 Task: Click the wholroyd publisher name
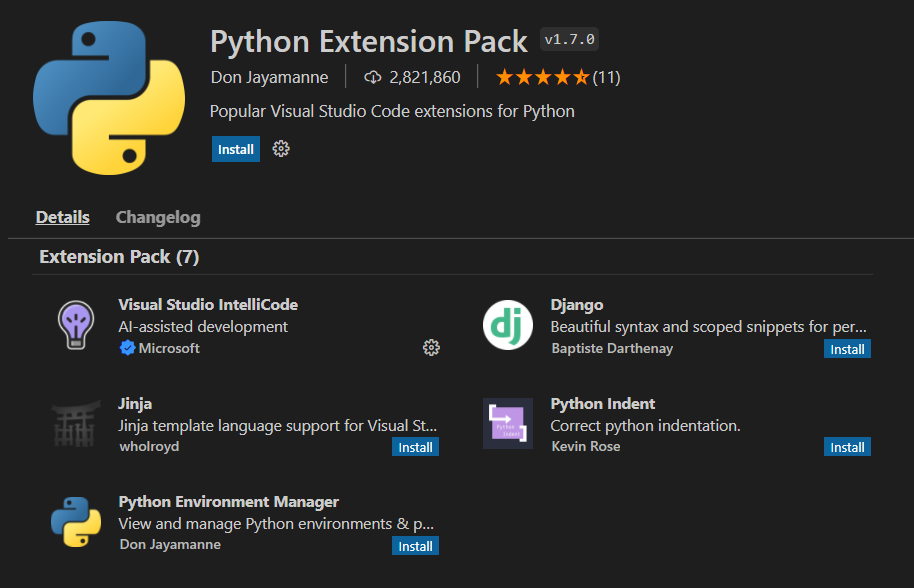[149, 446]
